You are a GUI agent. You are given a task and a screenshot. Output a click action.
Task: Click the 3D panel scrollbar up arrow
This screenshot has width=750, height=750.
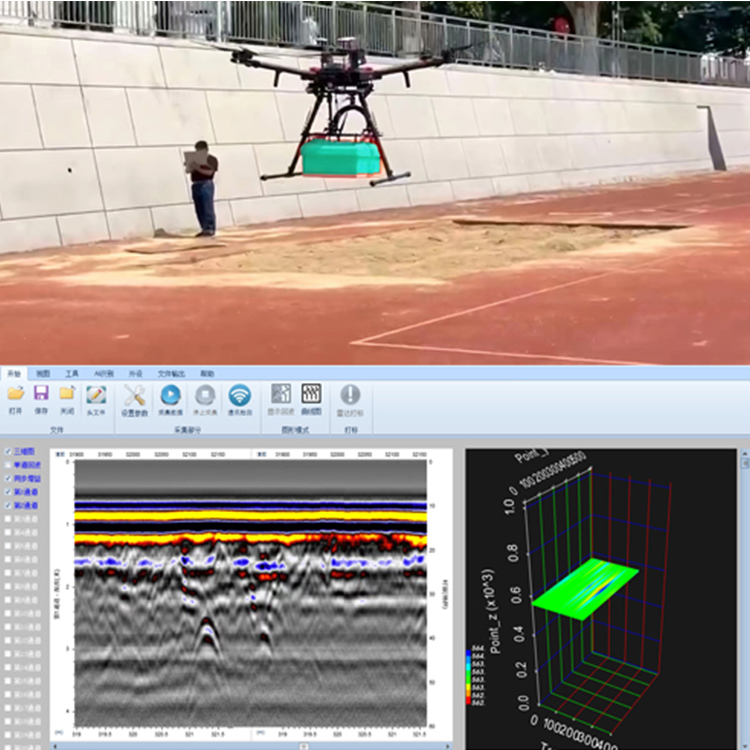point(743,455)
